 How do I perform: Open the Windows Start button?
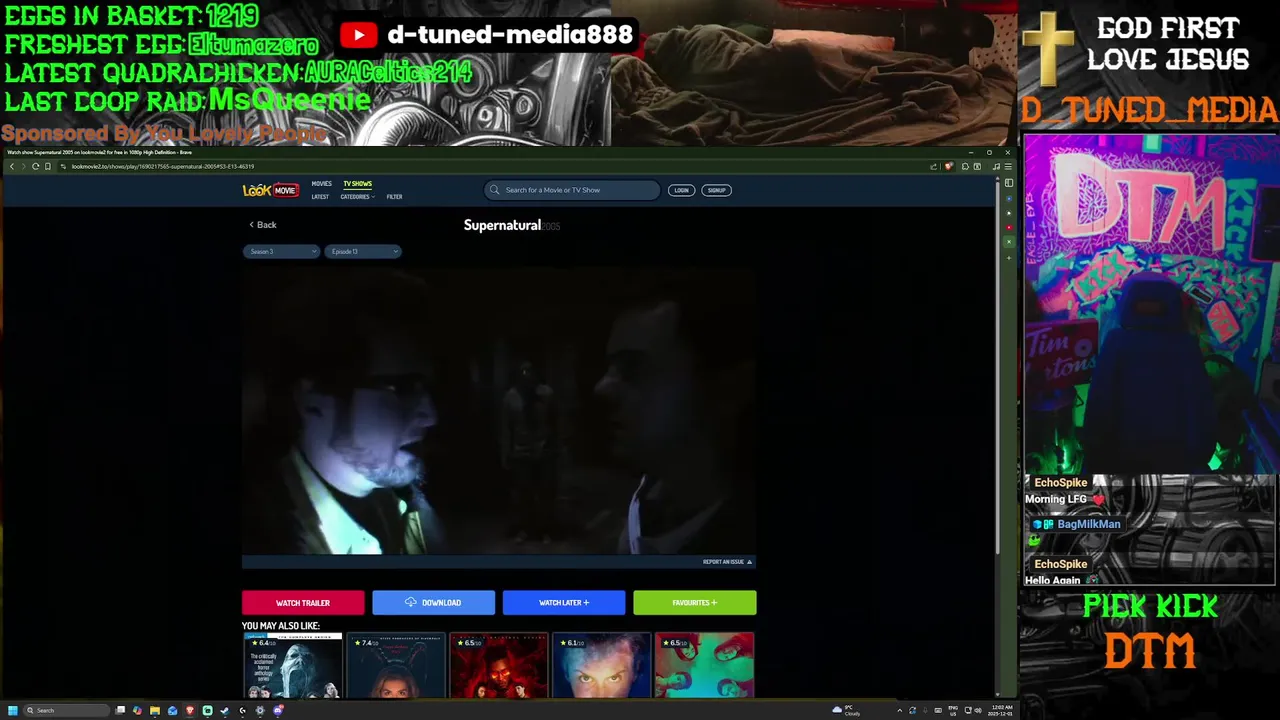(x=13, y=710)
